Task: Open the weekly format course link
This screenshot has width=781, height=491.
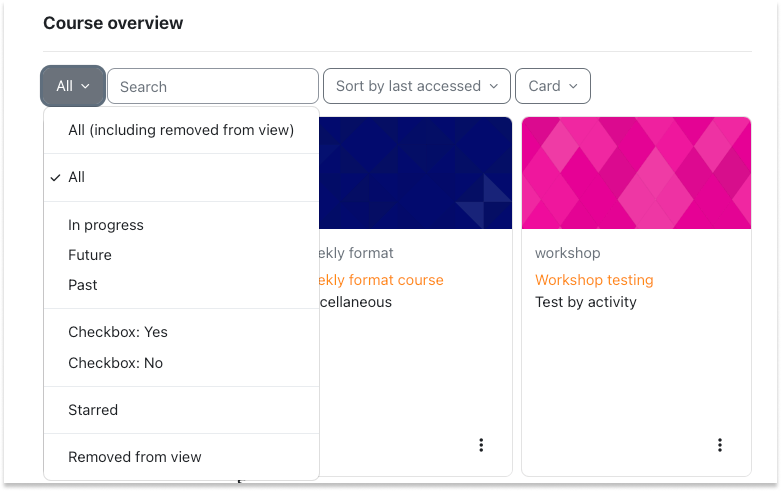Action: click(381, 280)
